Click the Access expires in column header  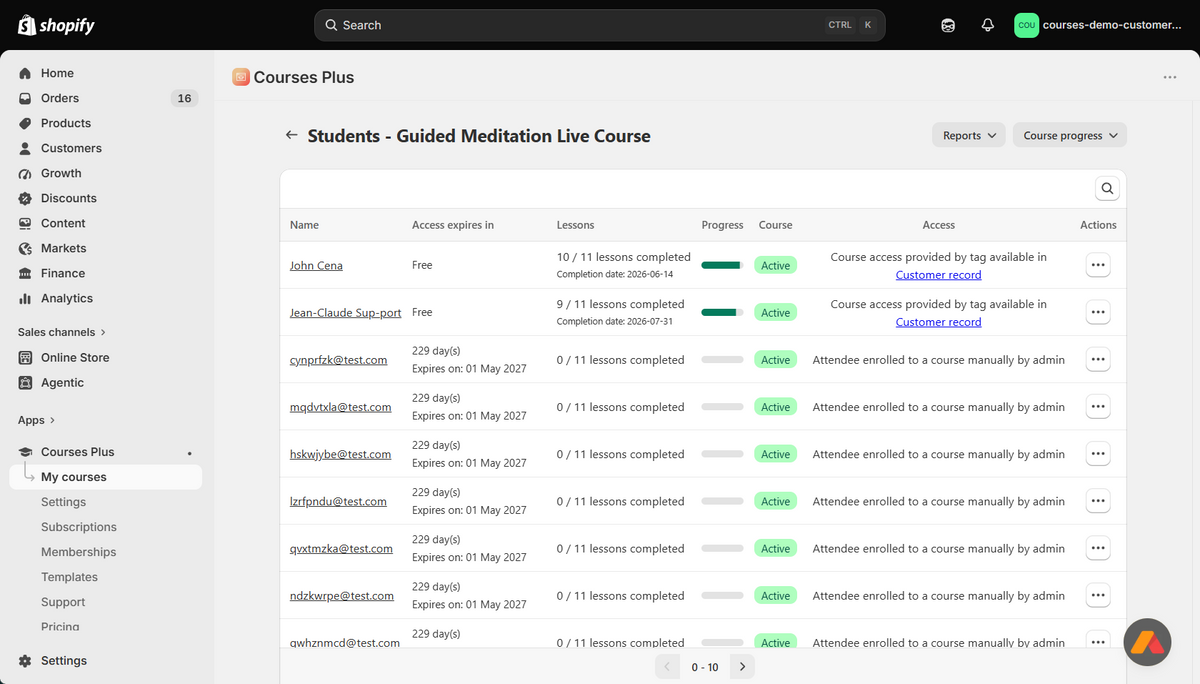point(453,225)
